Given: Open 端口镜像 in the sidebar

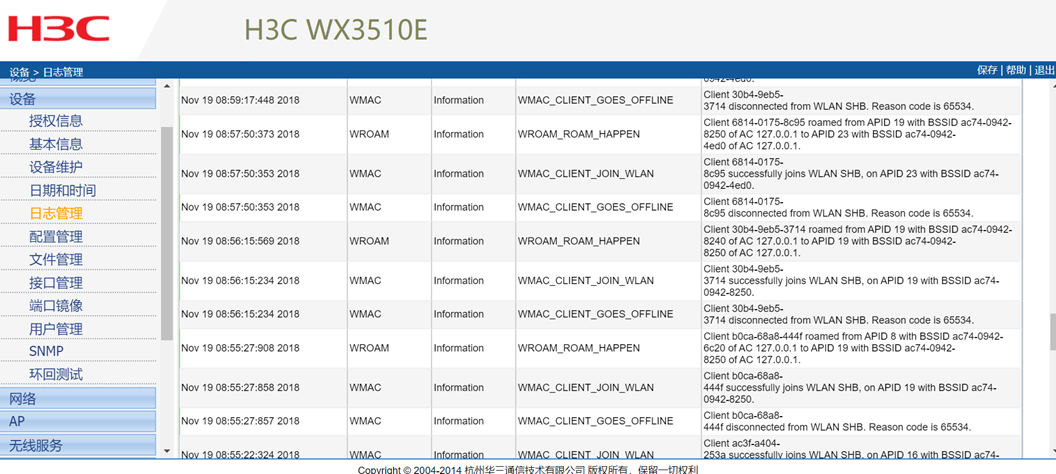Looking at the screenshot, I should (x=56, y=305).
